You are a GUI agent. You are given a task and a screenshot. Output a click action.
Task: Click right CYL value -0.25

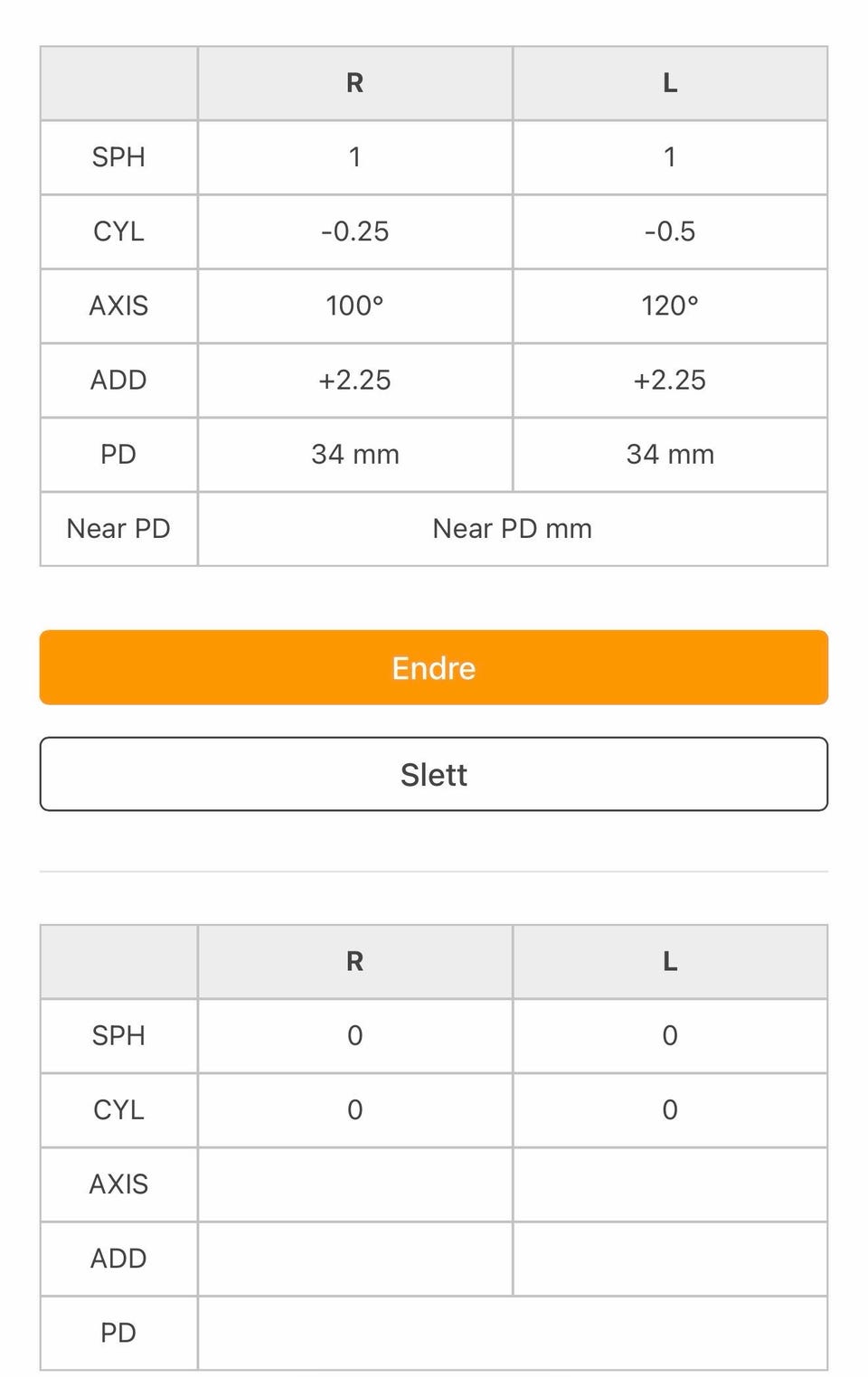coord(354,231)
